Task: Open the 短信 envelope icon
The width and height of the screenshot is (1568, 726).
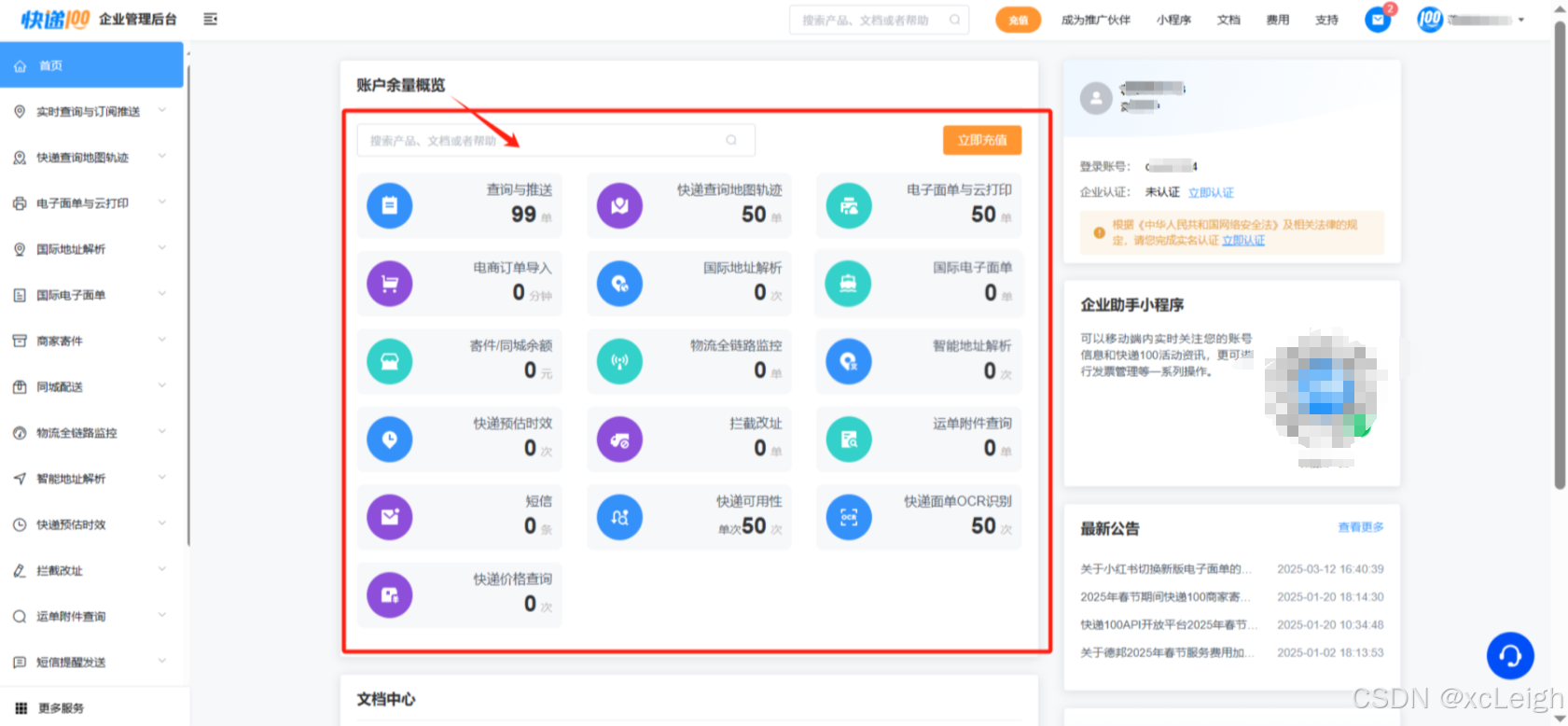Action: (x=390, y=517)
